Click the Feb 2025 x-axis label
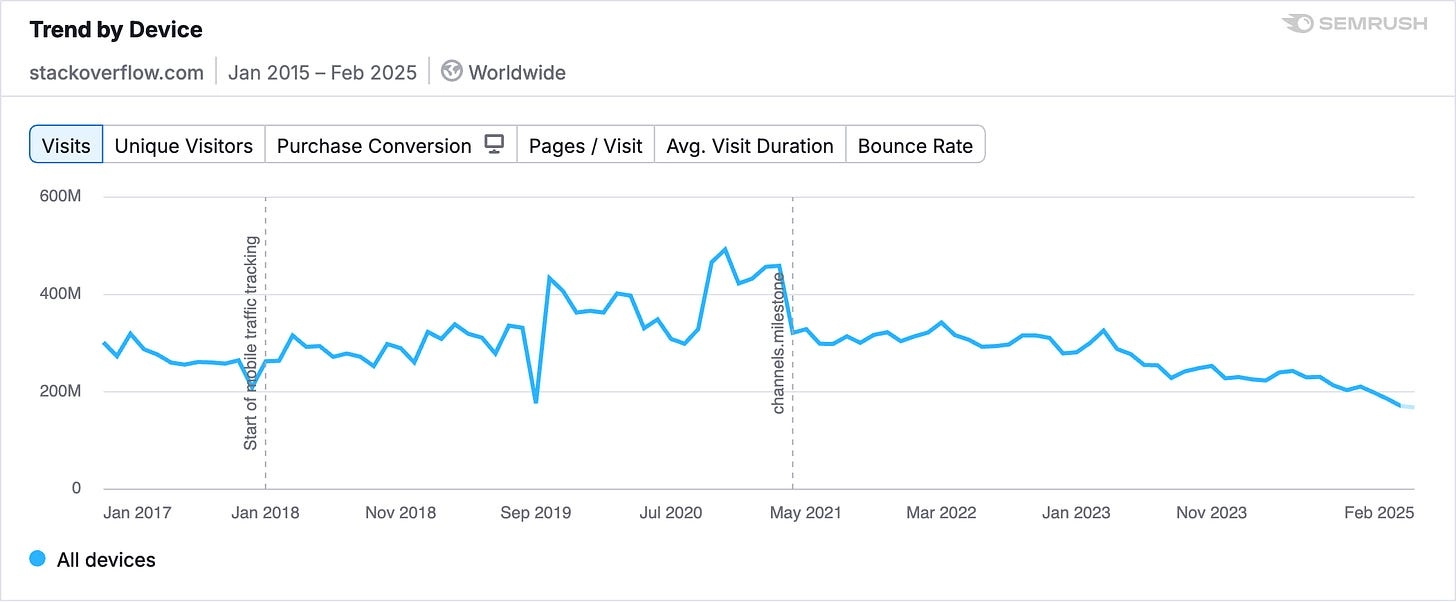 pyautogui.click(x=1380, y=513)
